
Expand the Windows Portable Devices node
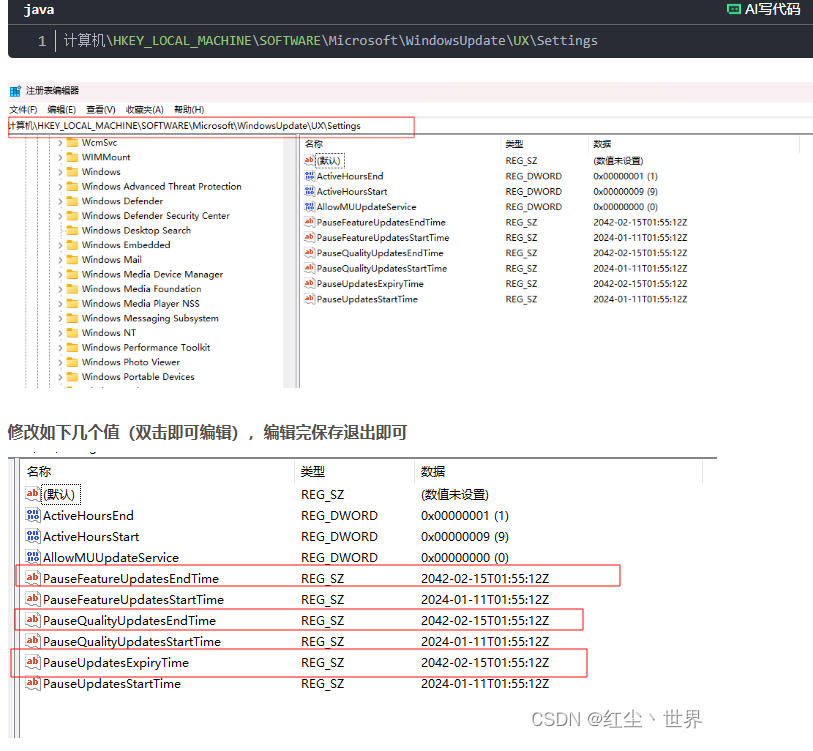tap(60, 377)
